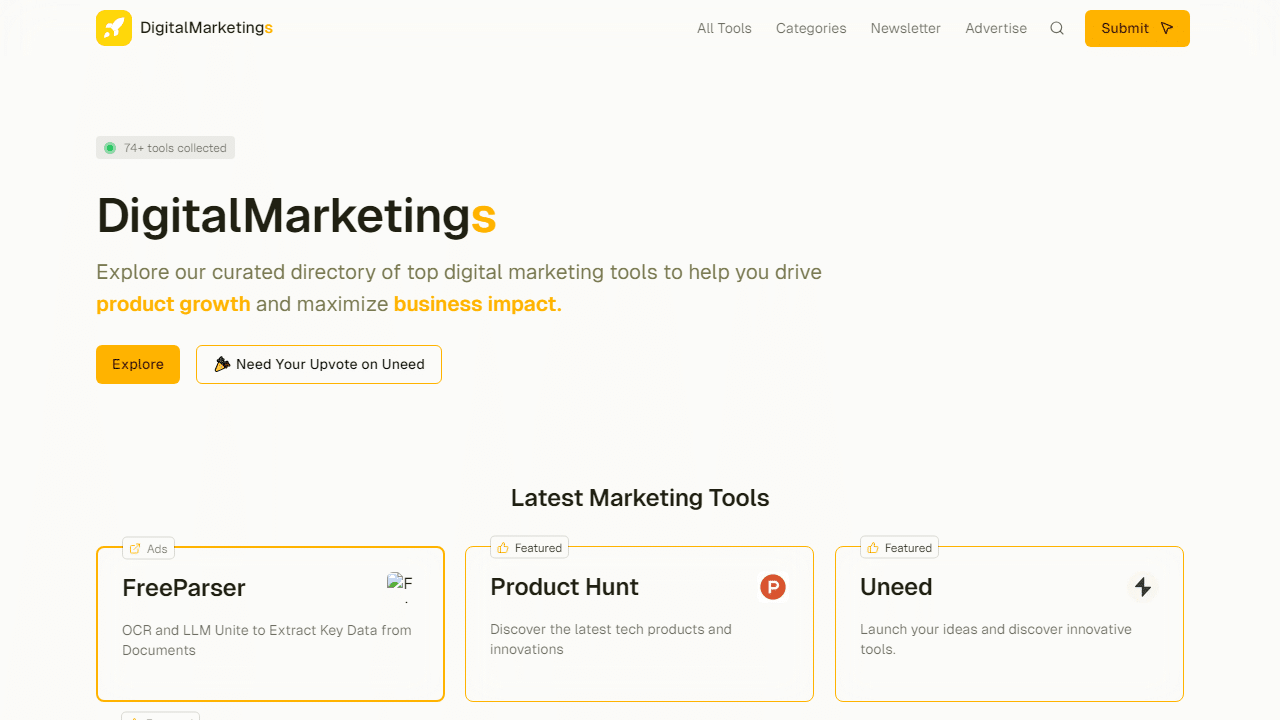Image resolution: width=1280 pixels, height=720 pixels.
Task: Click the Featured badge on the Product Hunt card
Action: (530, 547)
